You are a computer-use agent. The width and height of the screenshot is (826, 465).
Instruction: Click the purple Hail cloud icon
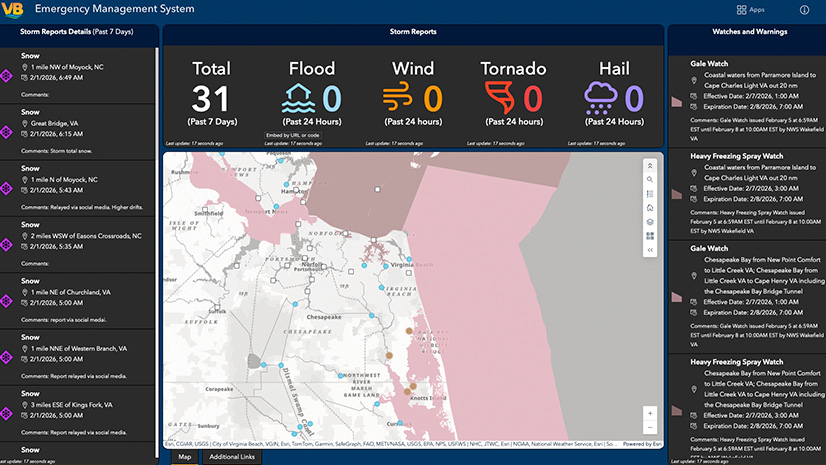click(x=601, y=98)
